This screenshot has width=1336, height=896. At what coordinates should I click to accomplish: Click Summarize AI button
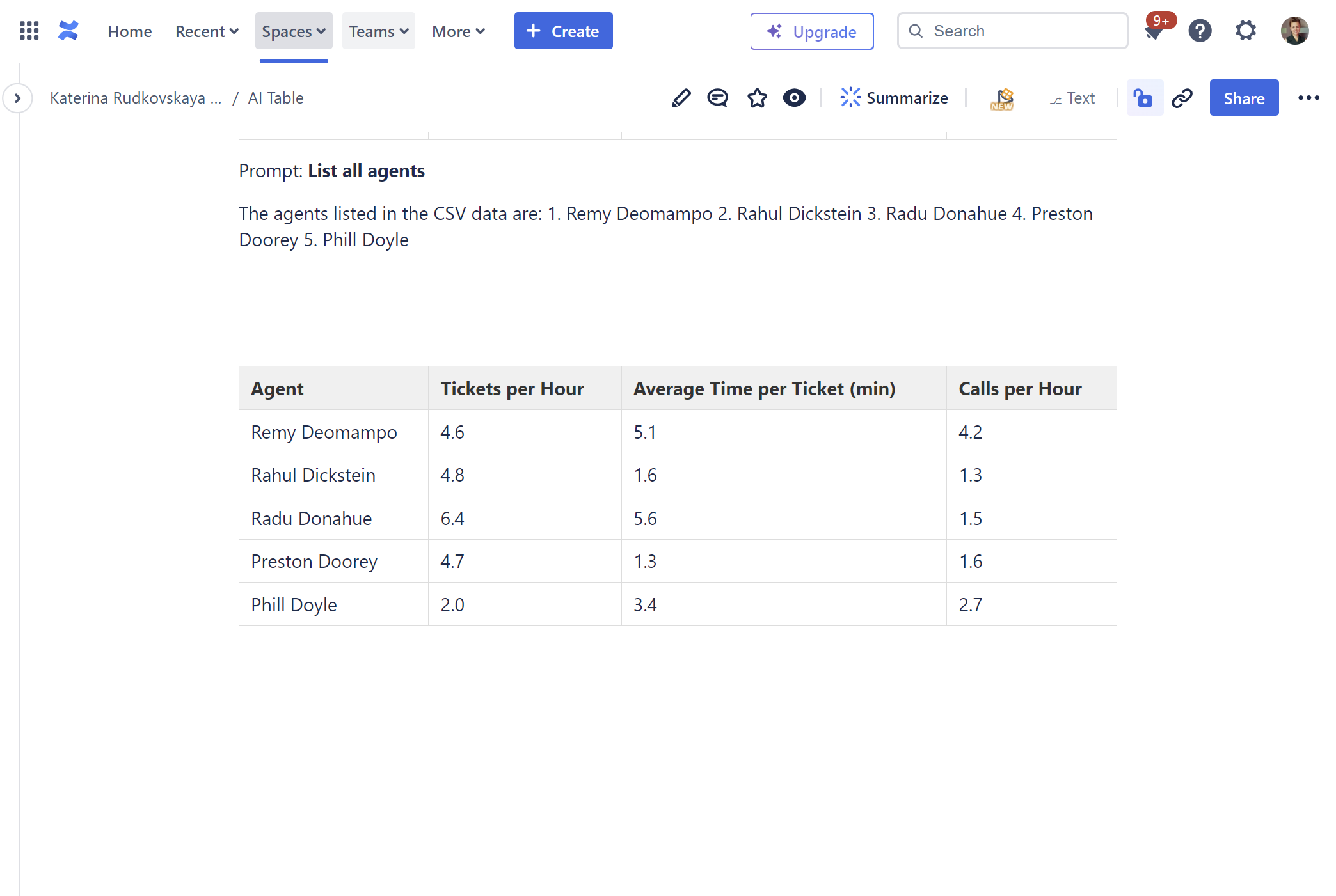coord(894,98)
